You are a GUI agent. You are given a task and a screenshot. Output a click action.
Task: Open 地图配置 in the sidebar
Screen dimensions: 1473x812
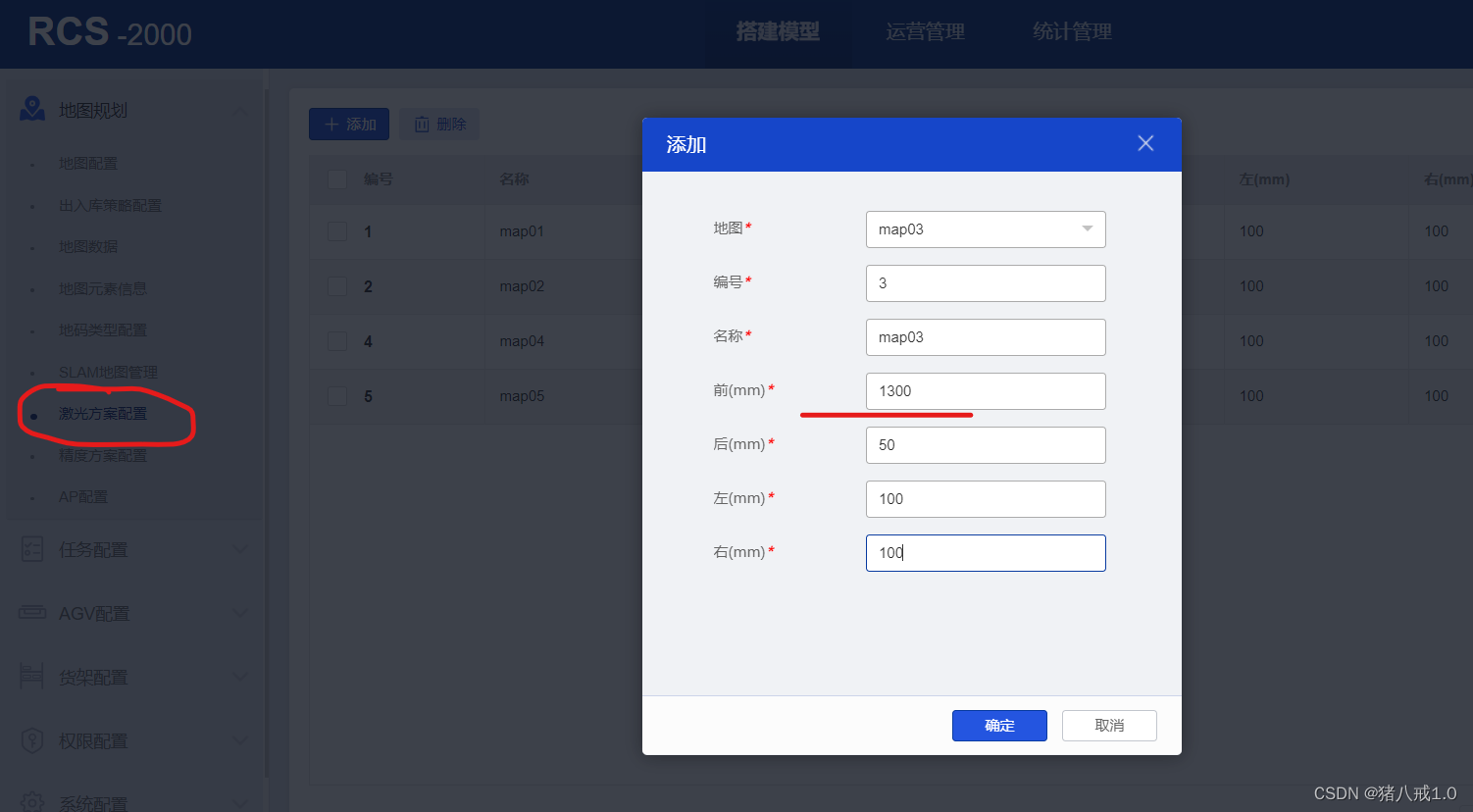(x=88, y=164)
